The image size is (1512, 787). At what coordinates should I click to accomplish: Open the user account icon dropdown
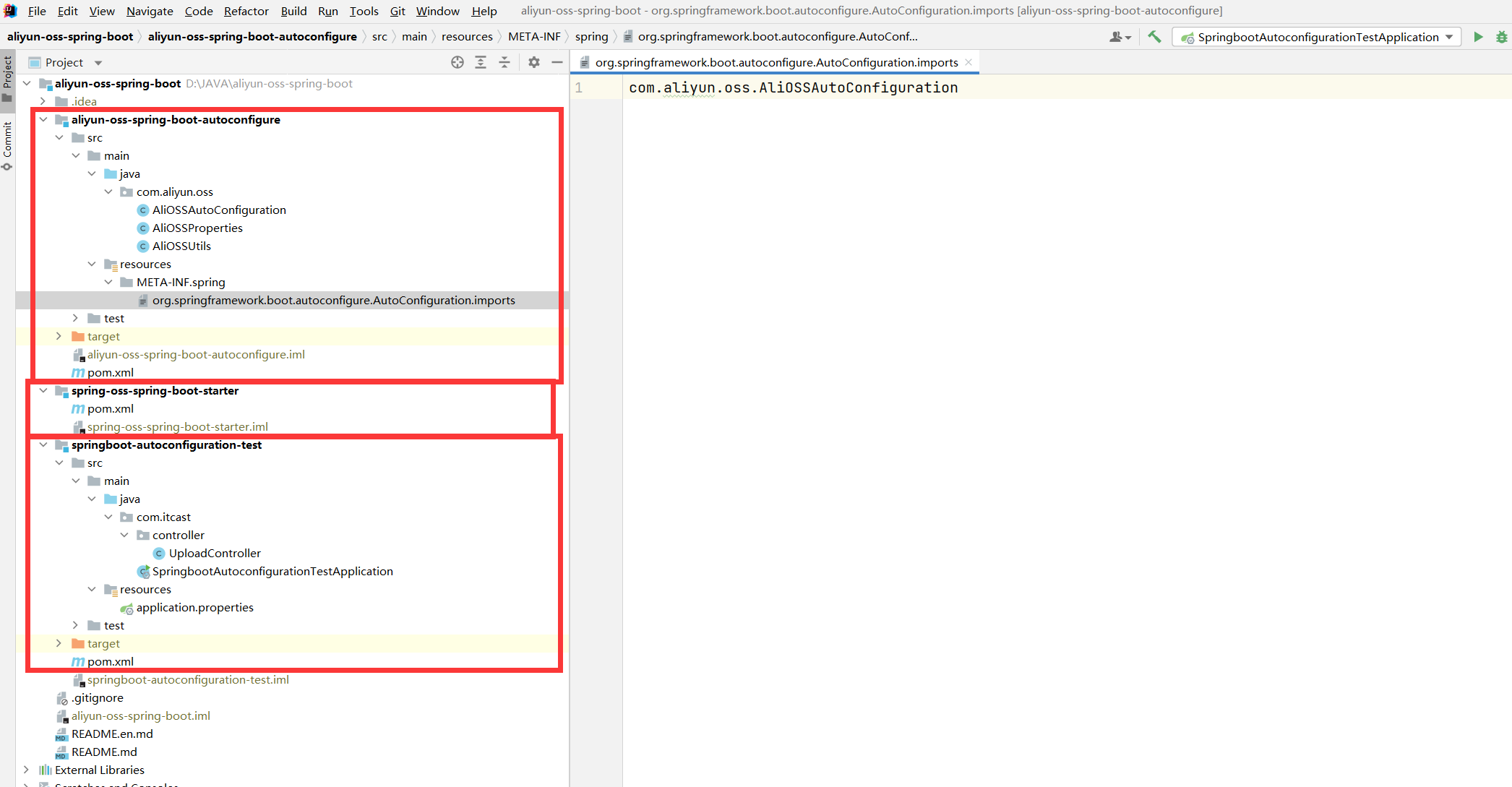1120,37
